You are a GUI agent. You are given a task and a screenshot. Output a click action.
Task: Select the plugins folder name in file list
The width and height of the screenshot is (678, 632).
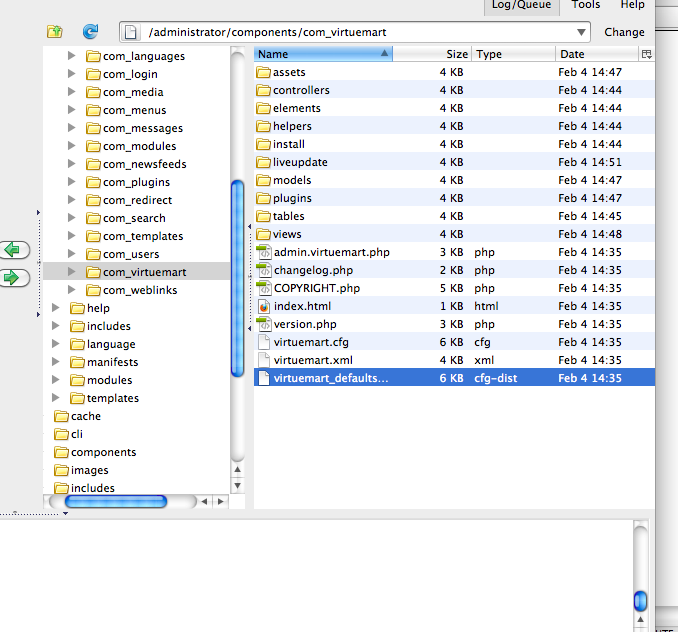tap(292, 198)
